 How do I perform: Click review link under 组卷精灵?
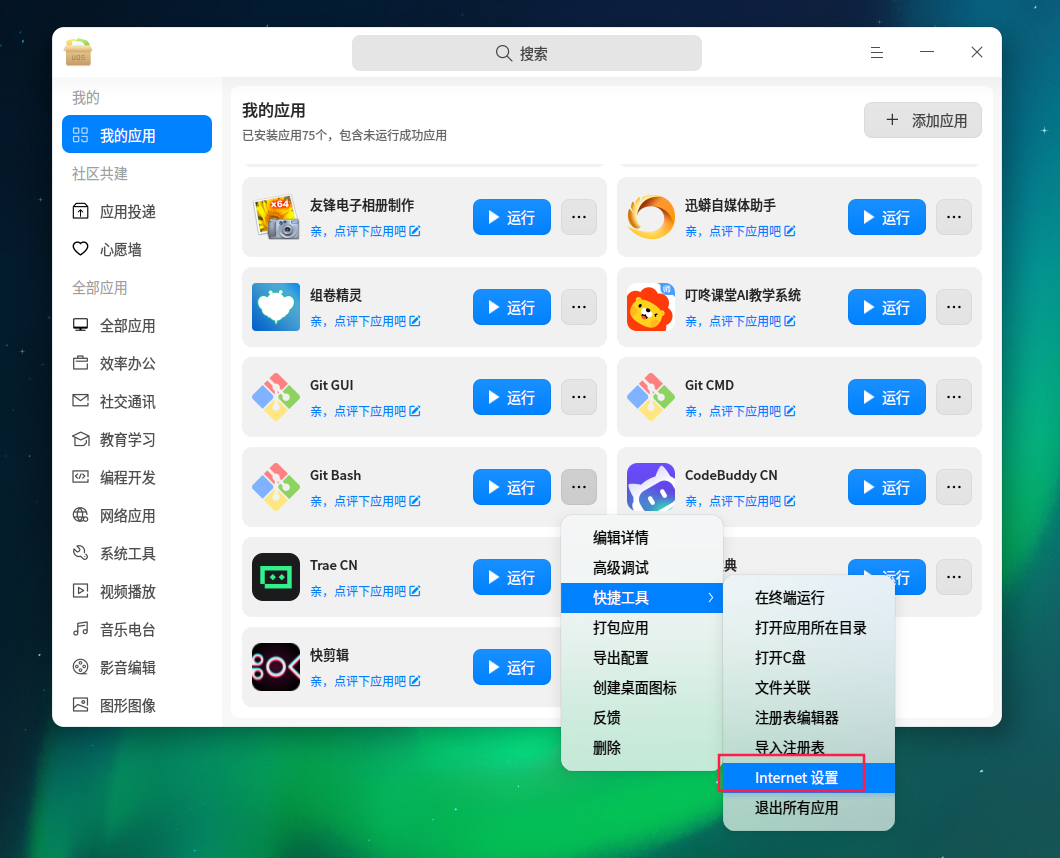click(365, 321)
